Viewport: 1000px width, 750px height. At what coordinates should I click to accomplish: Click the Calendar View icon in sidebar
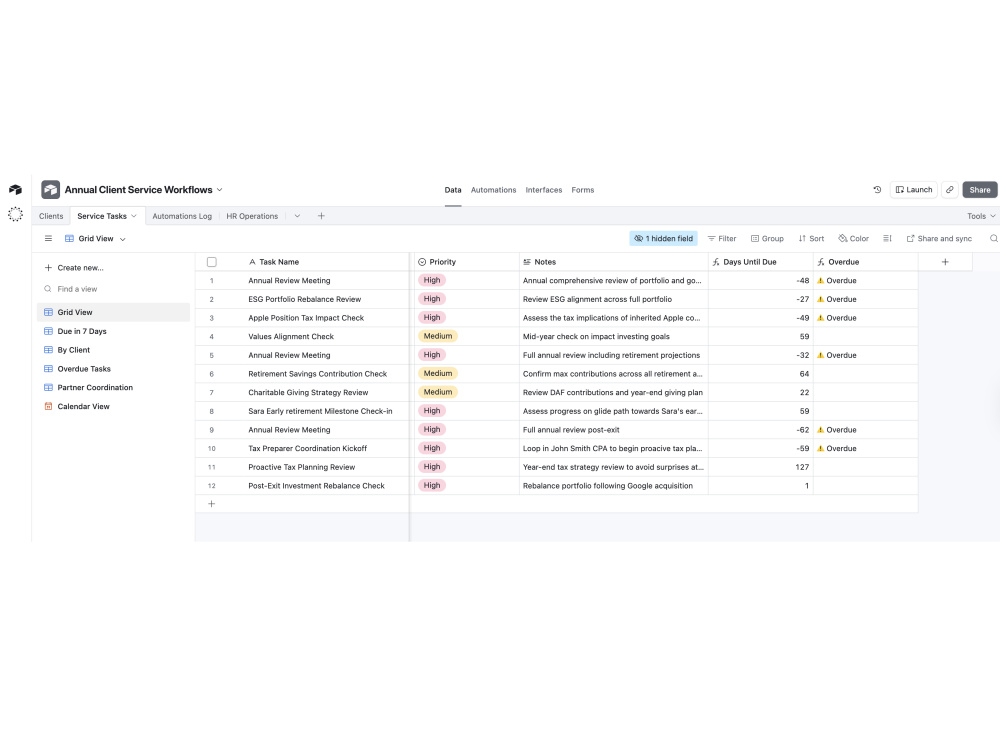tap(48, 406)
